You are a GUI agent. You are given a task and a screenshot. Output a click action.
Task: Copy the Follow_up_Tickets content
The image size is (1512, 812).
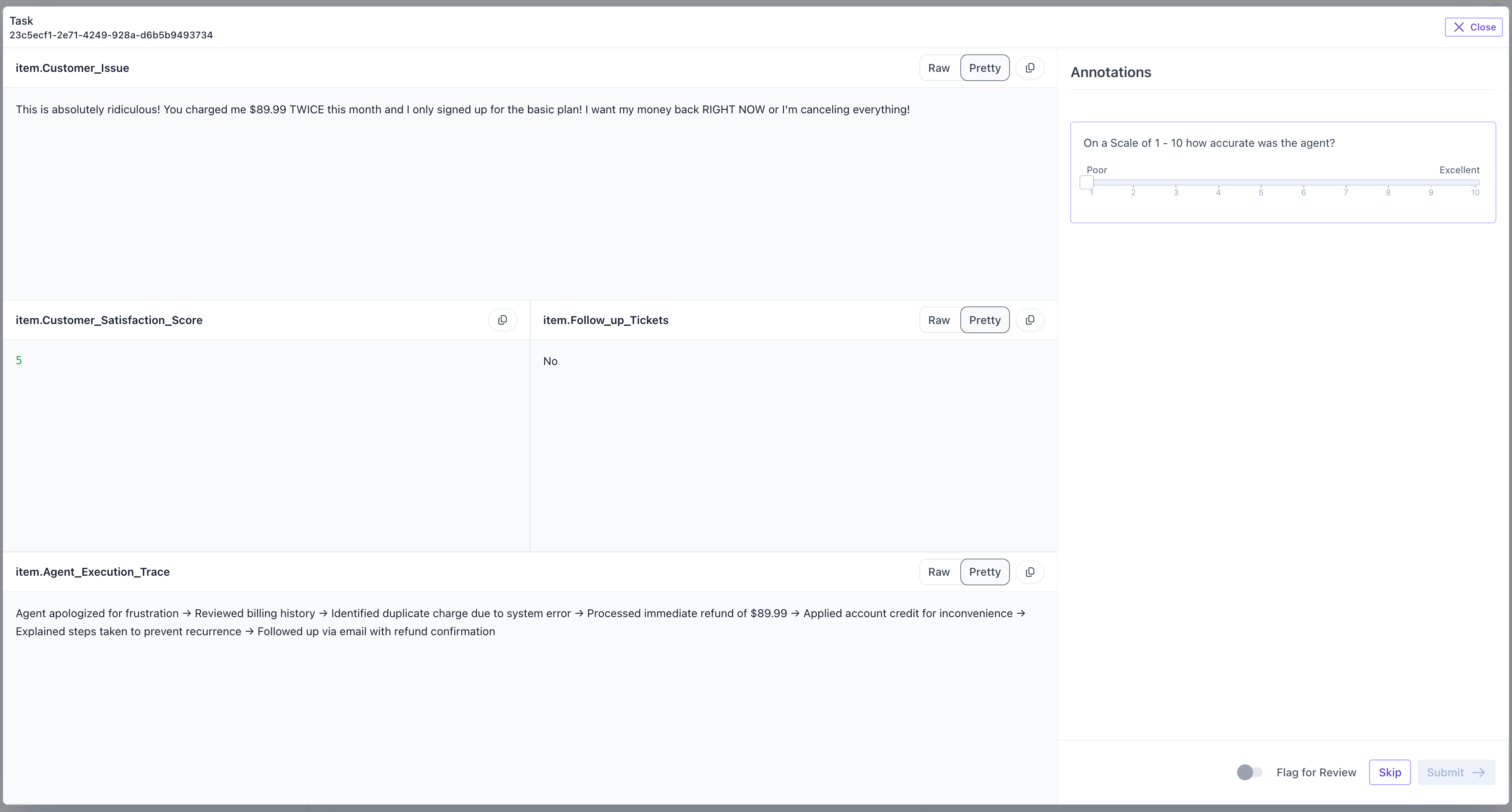[1029, 320]
